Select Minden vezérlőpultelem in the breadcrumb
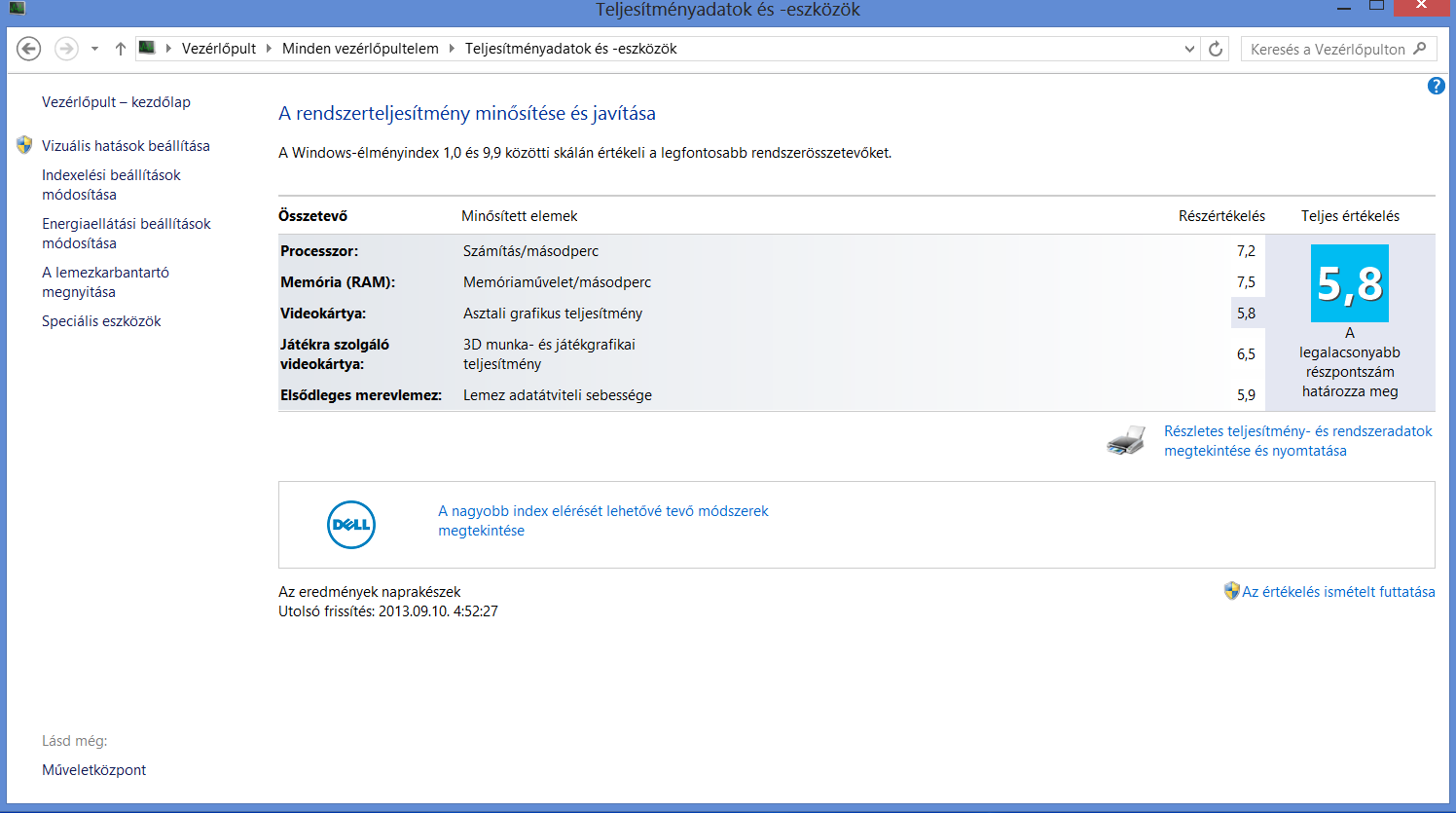 [360, 49]
